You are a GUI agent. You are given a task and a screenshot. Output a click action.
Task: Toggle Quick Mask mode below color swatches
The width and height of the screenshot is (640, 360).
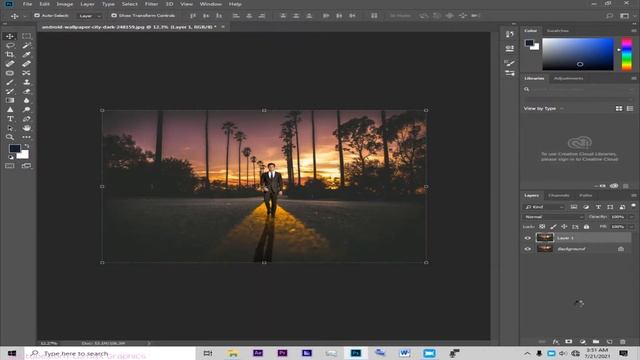coord(10,166)
